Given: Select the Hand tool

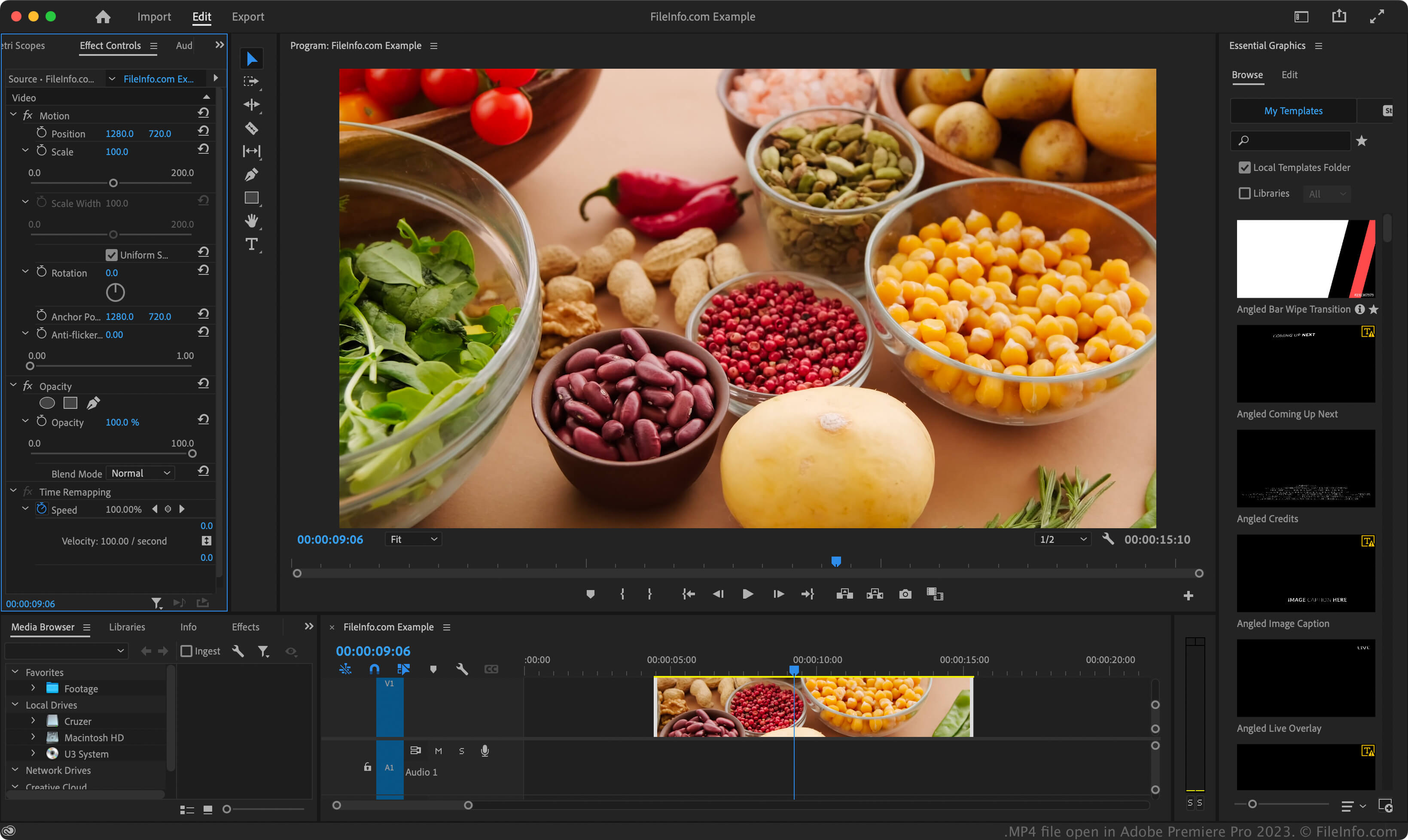Looking at the screenshot, I should pyautogui.click(x=251, y=221).
